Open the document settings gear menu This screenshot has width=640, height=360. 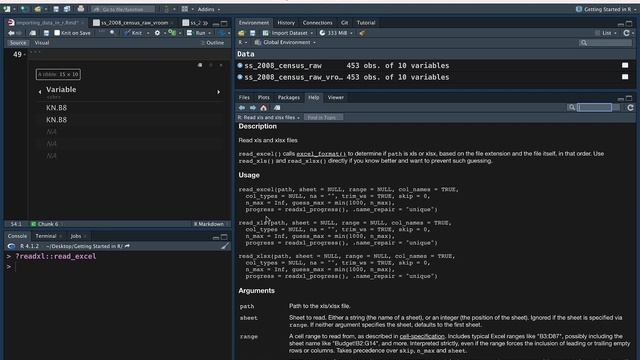[x=157, y=33]
